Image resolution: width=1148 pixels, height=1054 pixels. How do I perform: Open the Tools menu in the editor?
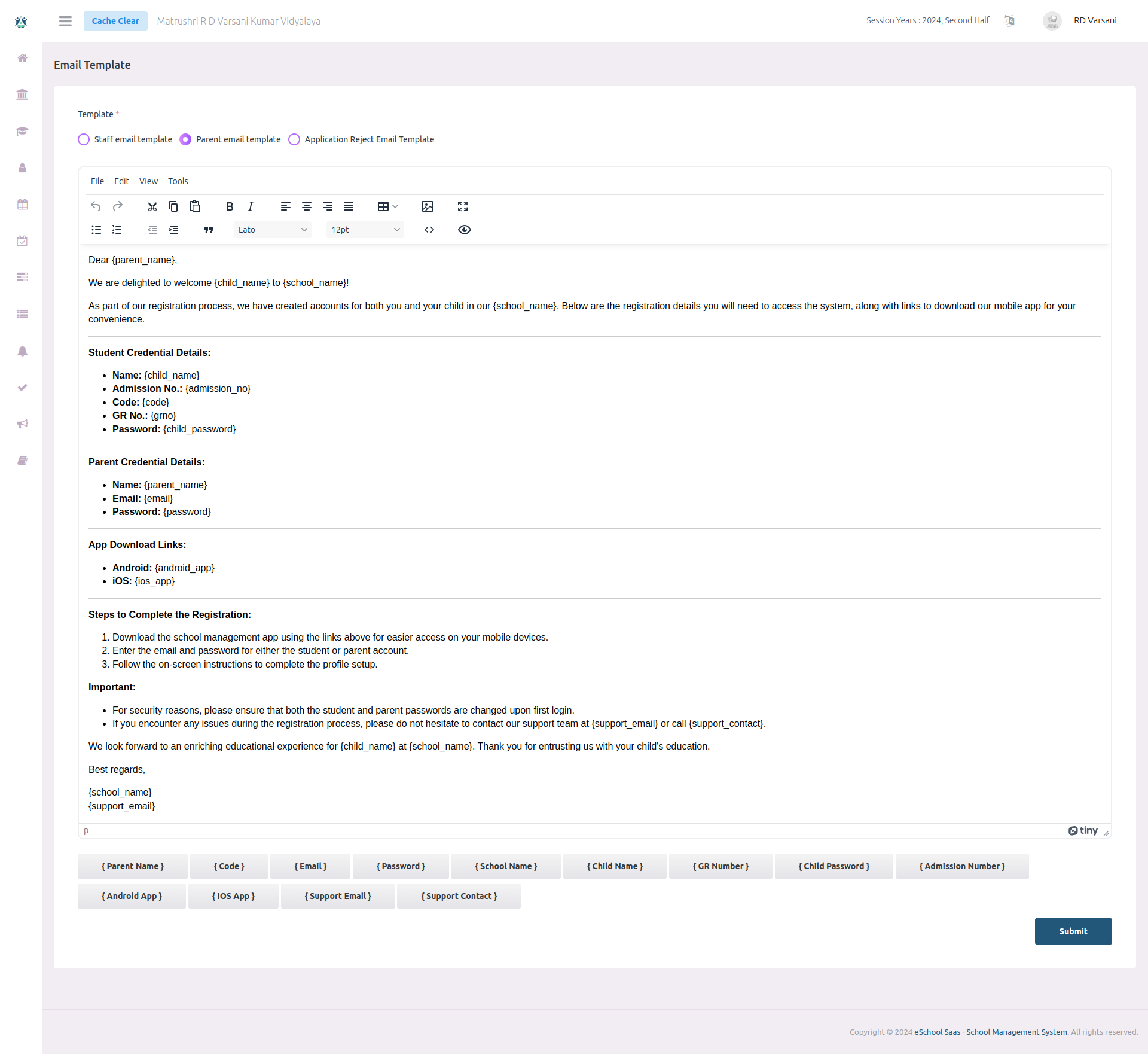click(x=178, y=181)
